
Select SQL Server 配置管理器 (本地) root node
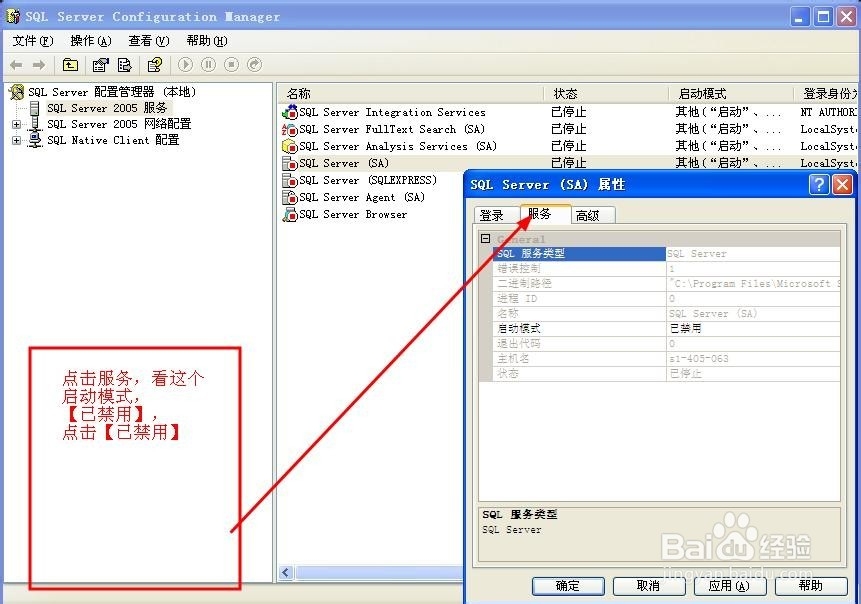[x=112, y=92]
